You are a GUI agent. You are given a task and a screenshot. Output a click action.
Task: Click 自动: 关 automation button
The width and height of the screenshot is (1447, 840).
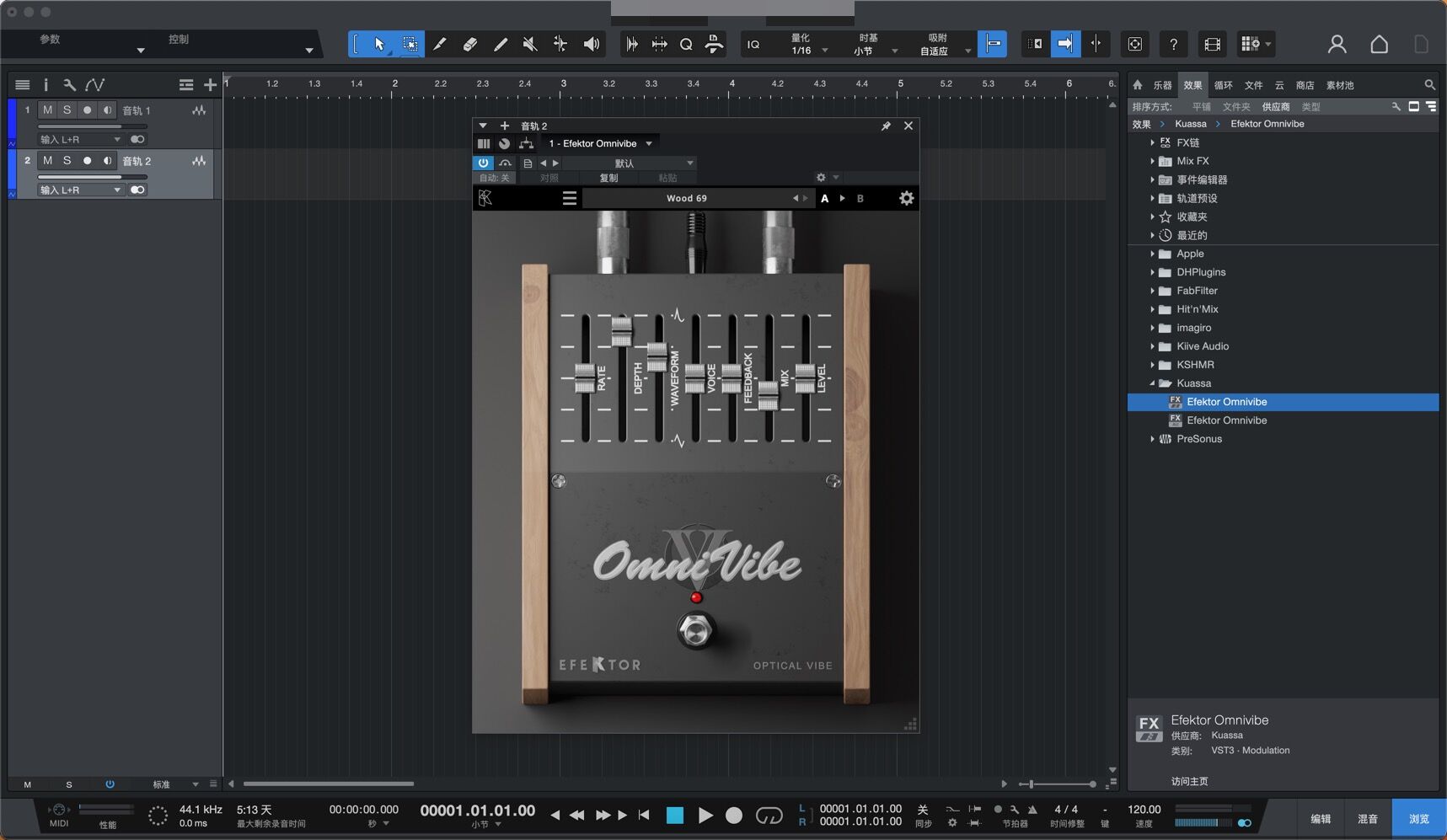(494, 178)
